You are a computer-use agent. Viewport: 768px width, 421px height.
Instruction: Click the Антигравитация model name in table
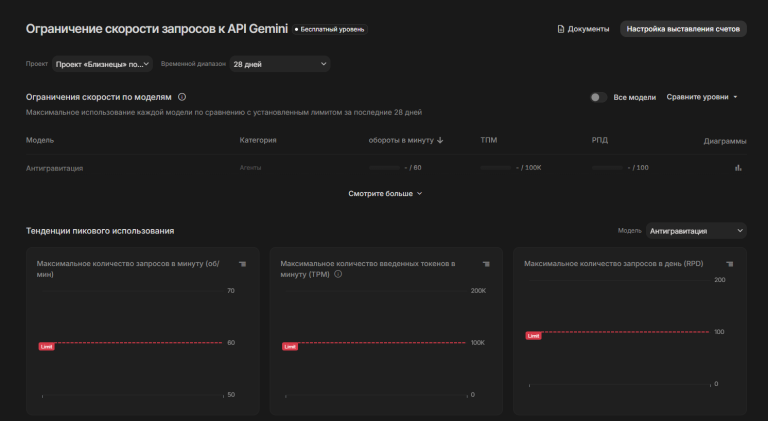(54, 168)
